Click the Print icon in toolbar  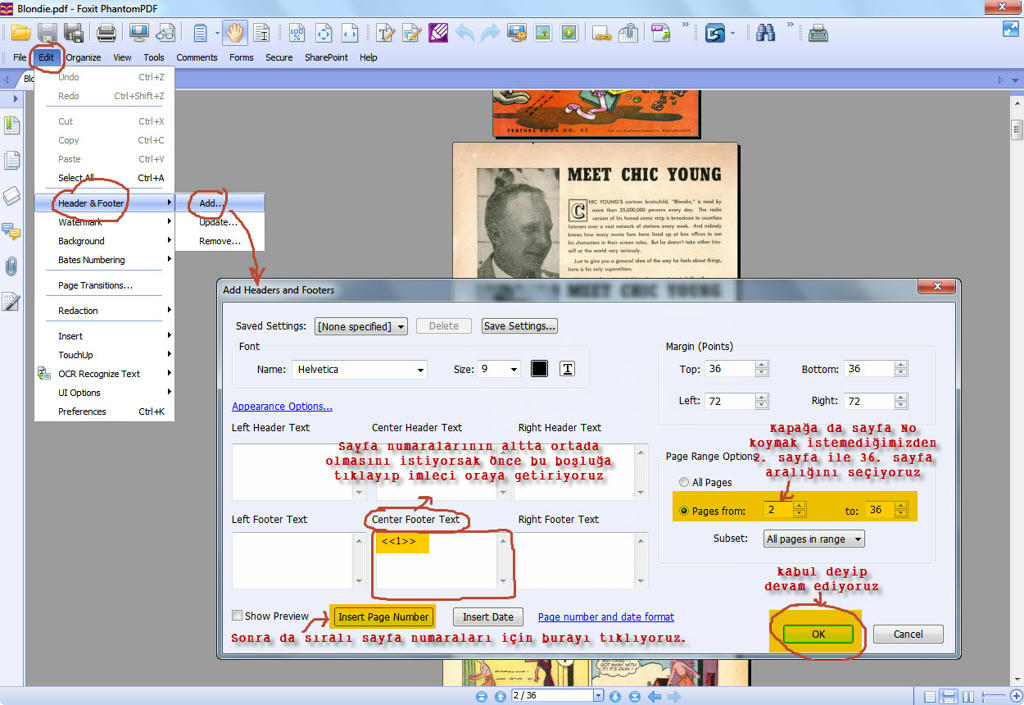tap(106, 32)
